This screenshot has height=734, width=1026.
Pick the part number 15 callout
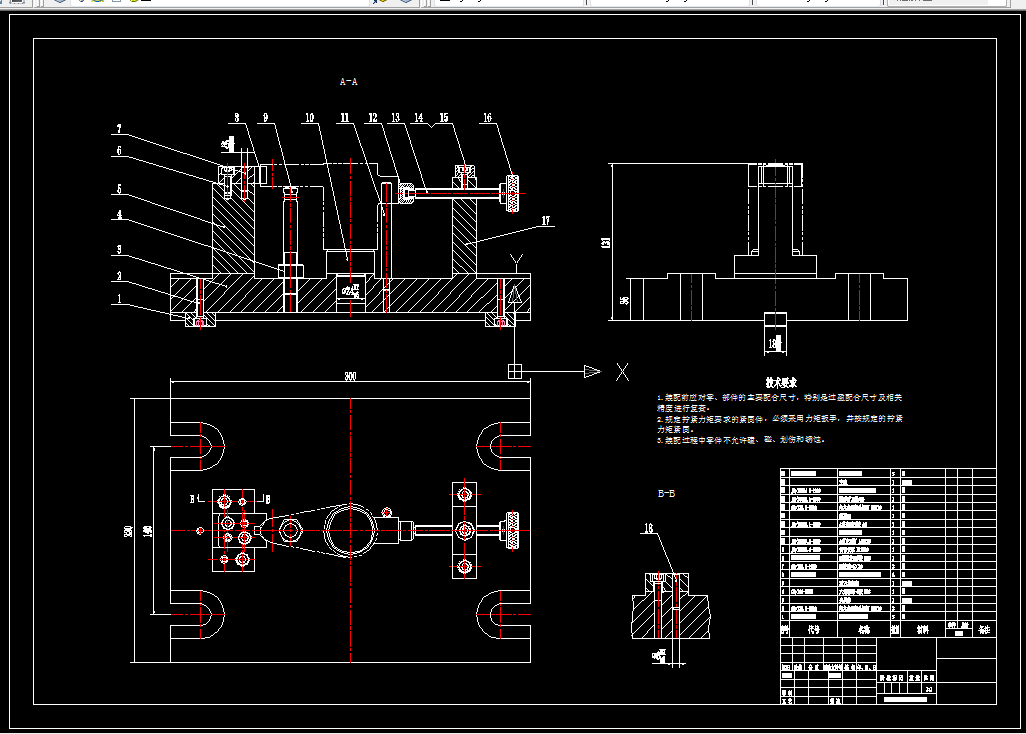[x=444, y=118]
